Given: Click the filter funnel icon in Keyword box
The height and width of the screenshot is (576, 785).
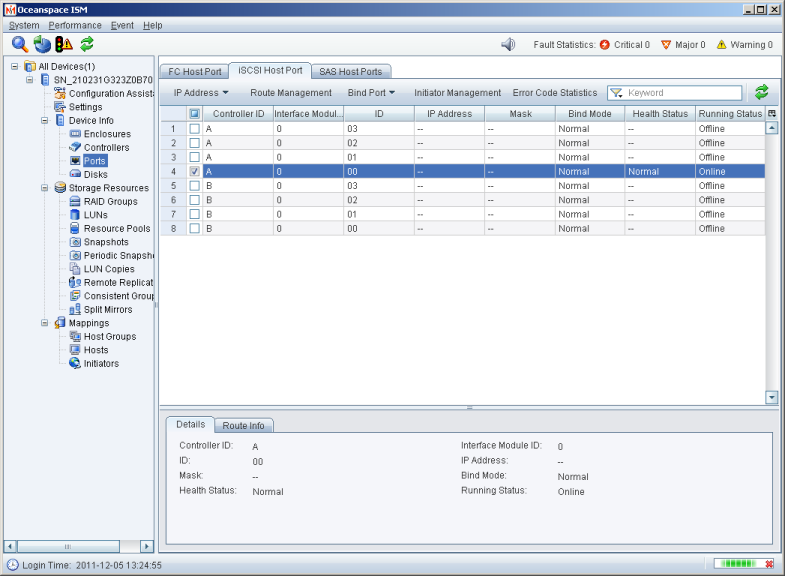Looking at the screenshot, I should click(616, 93).
